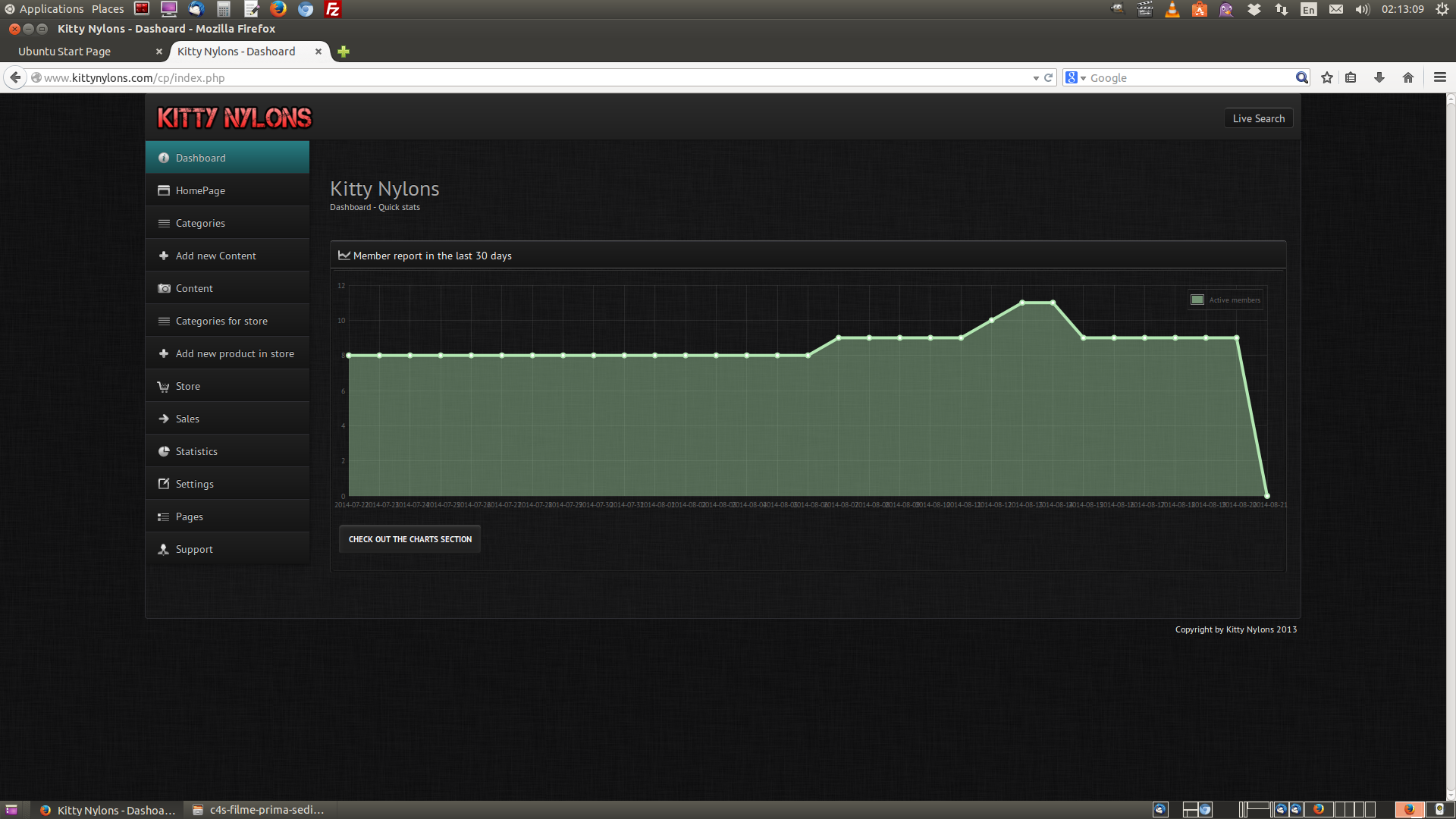
Task: Open the Content sidebar item
Action: [227, 288]
